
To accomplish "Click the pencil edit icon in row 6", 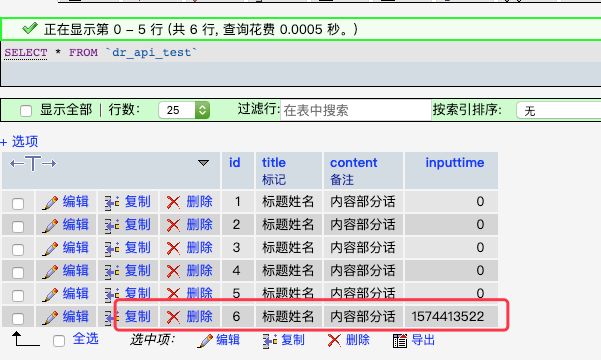I will pos(50,317).
